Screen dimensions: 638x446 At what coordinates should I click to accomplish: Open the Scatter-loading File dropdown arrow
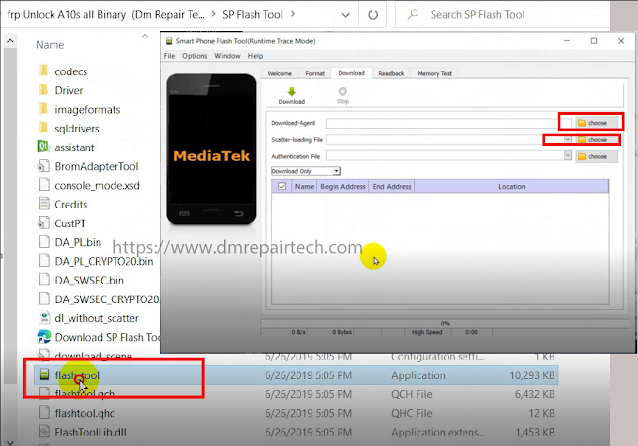click(x=568, y=140)
